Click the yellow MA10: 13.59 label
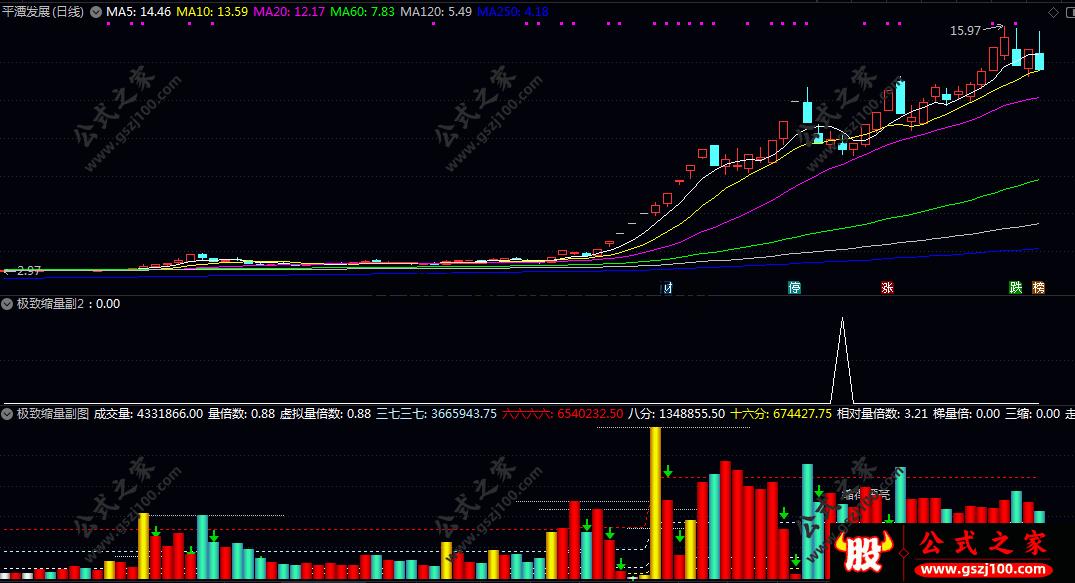The height and width of the screenshot is (583, 1075). click(212, 12)
